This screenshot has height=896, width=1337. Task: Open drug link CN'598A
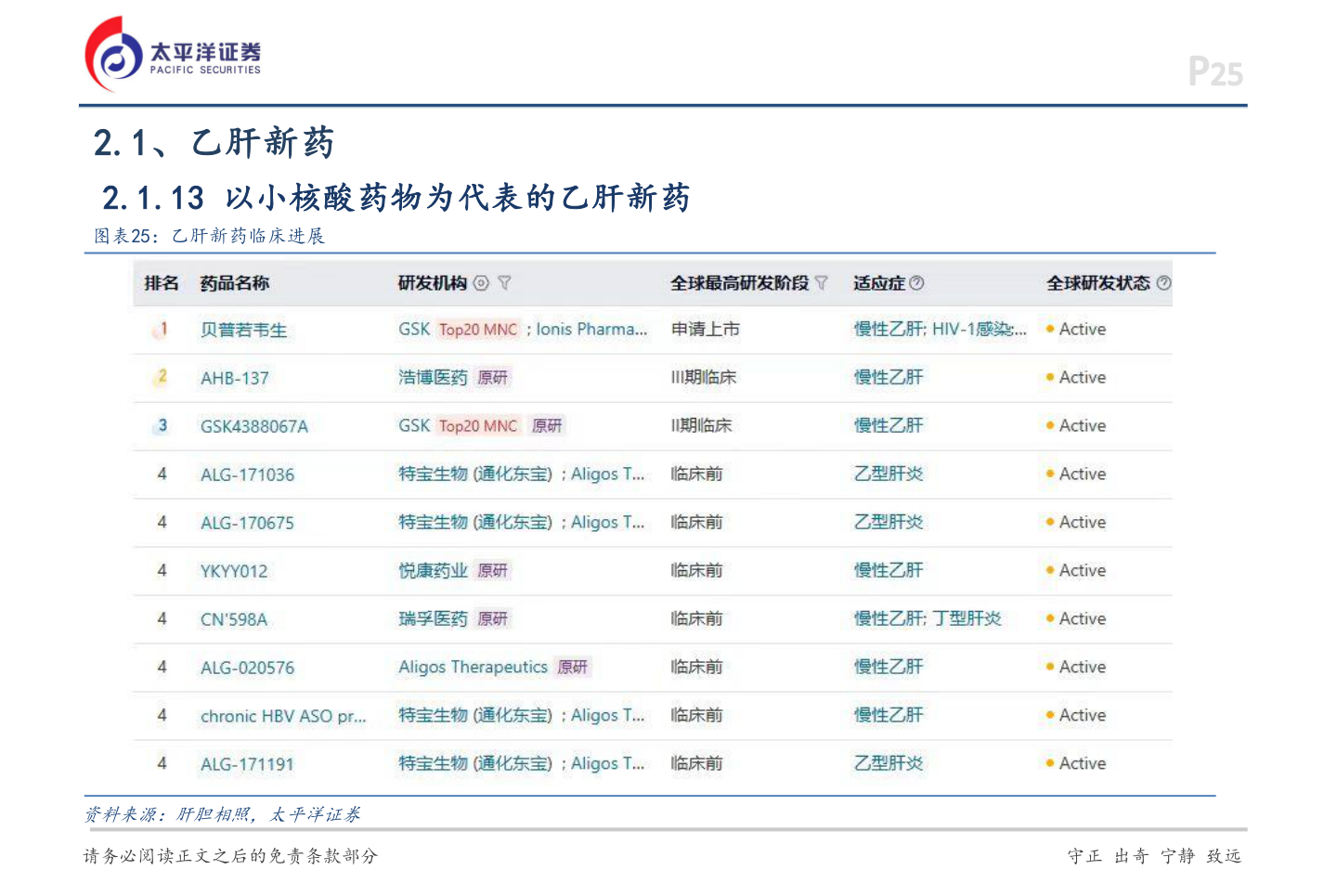pos(234,619)
